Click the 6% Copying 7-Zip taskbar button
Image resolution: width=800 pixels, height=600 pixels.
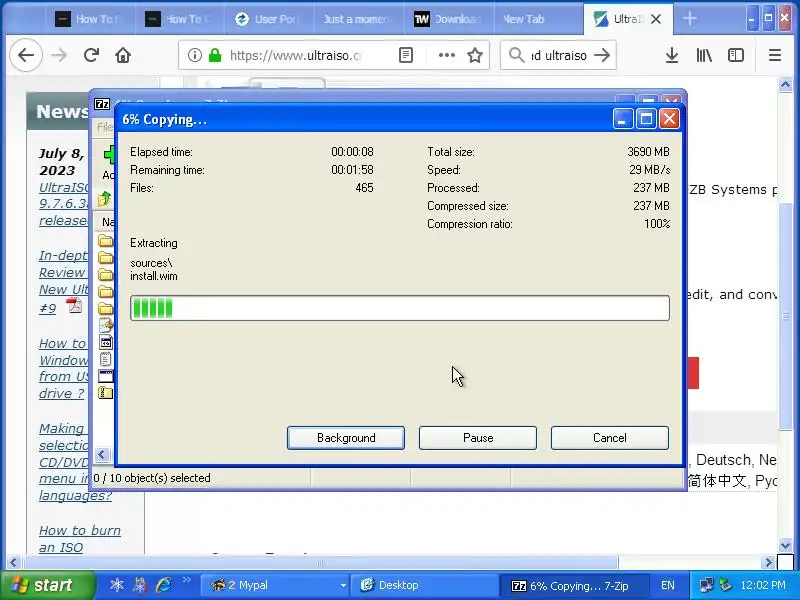(573, 585)
